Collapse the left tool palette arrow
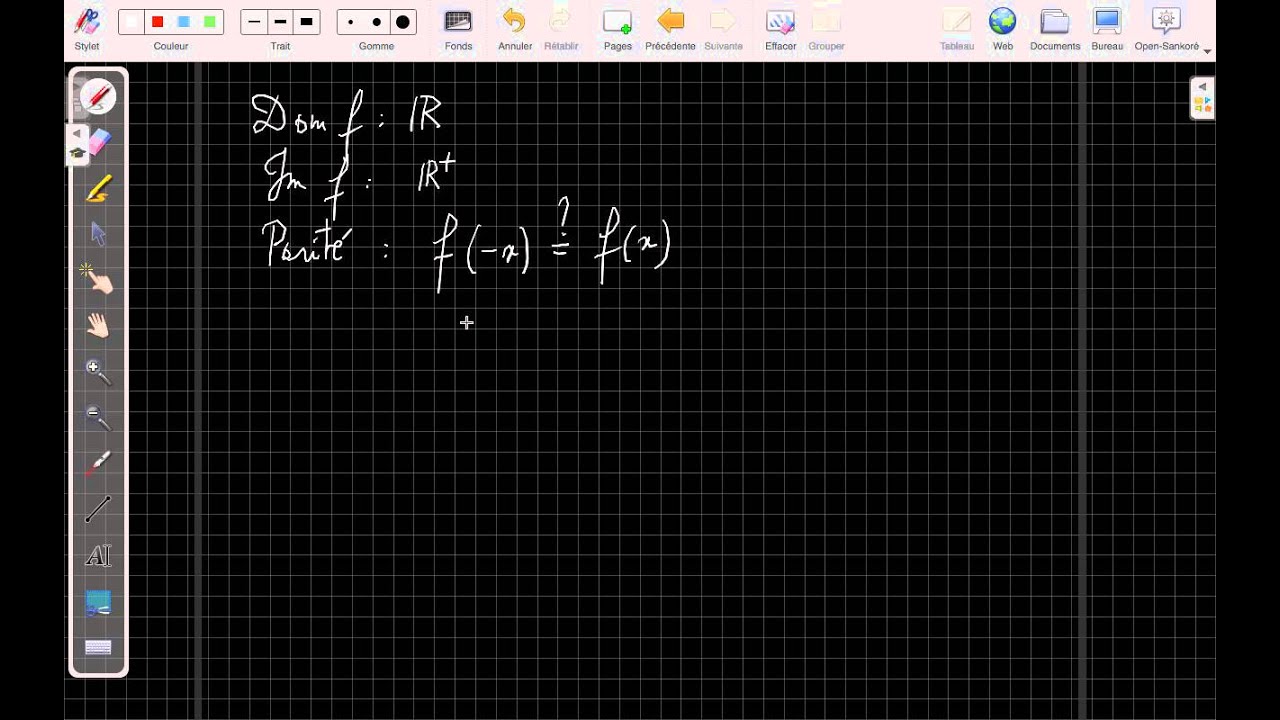The image size is (1280, 720). [x=77, y=133]
